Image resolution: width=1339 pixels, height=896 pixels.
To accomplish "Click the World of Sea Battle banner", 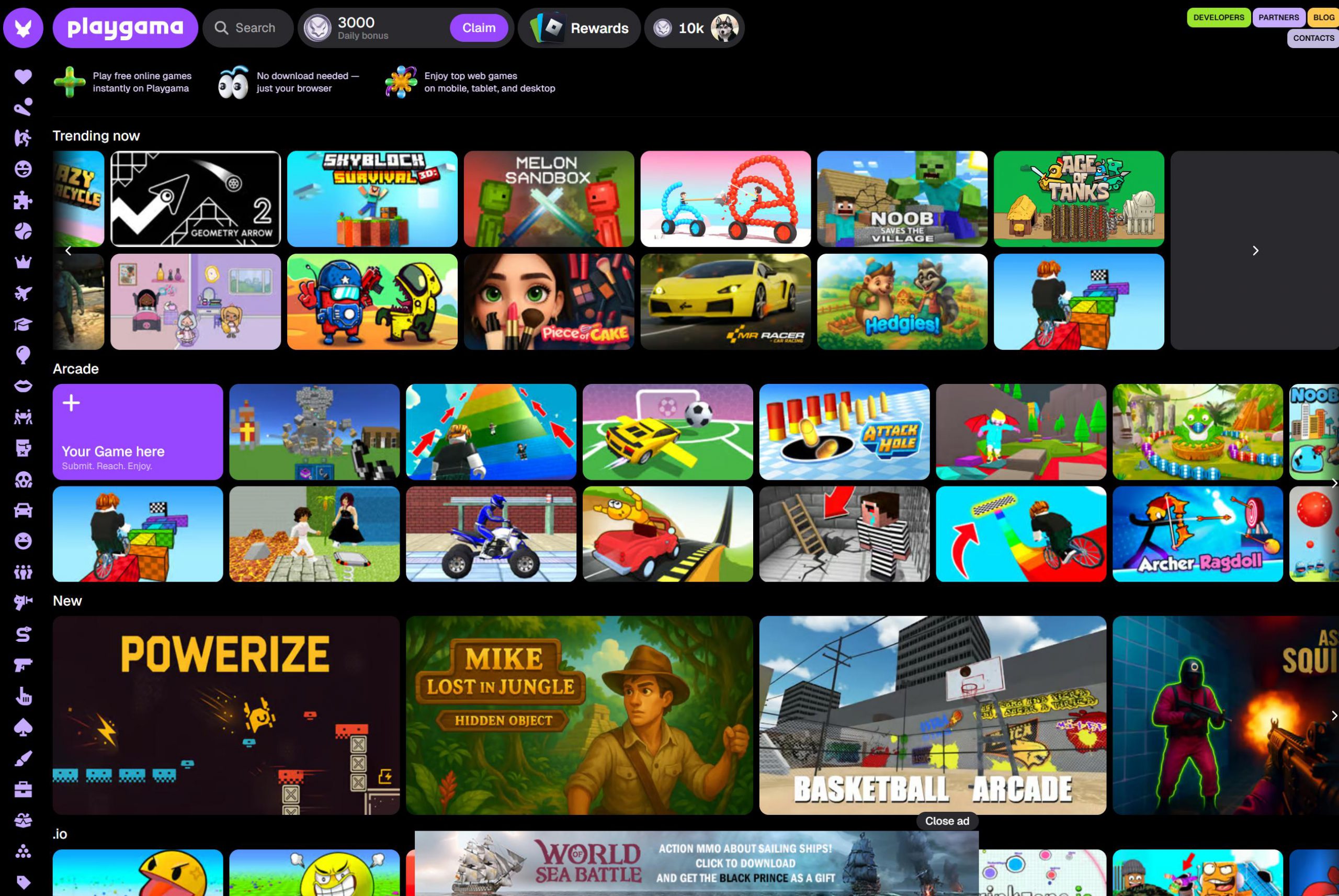I will (696, 863).
